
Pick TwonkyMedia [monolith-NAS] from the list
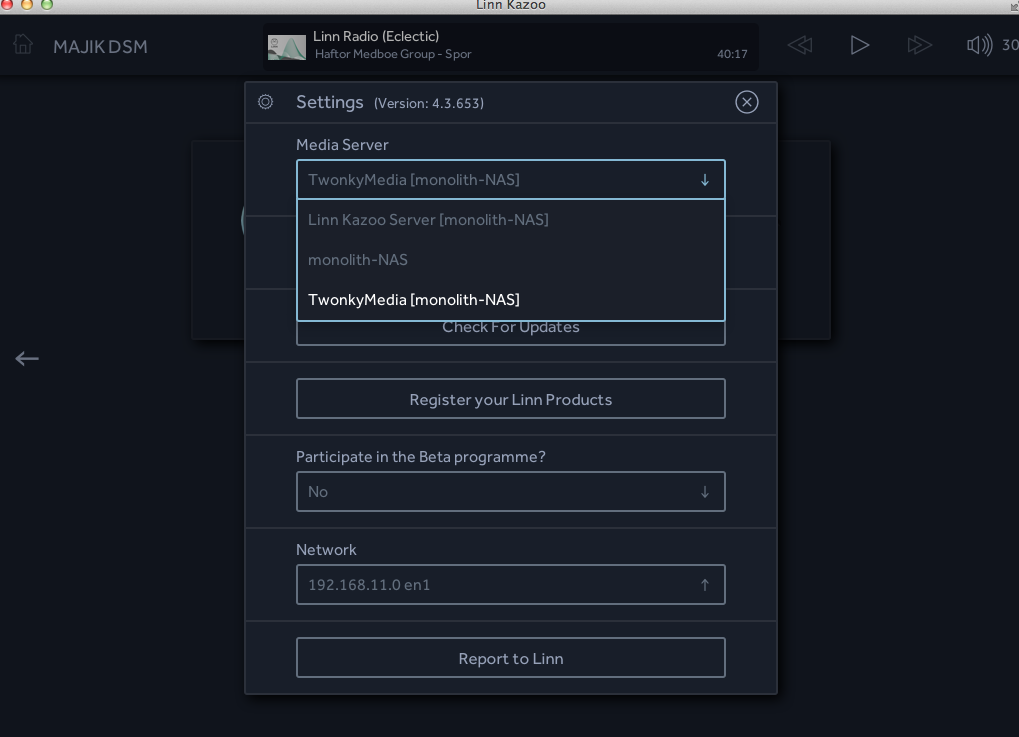click(511, 300)
